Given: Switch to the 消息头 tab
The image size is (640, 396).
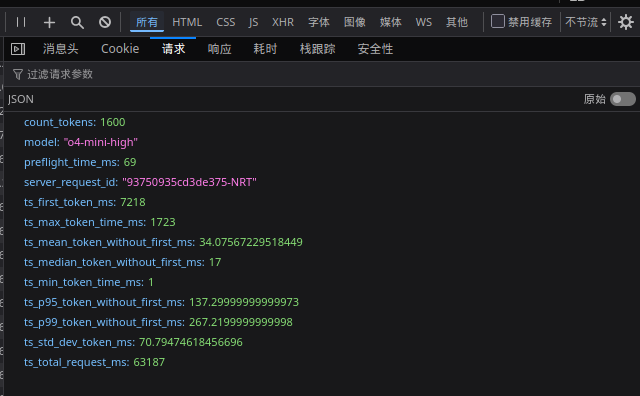Looking at the screenshot, I should (61, 49).
